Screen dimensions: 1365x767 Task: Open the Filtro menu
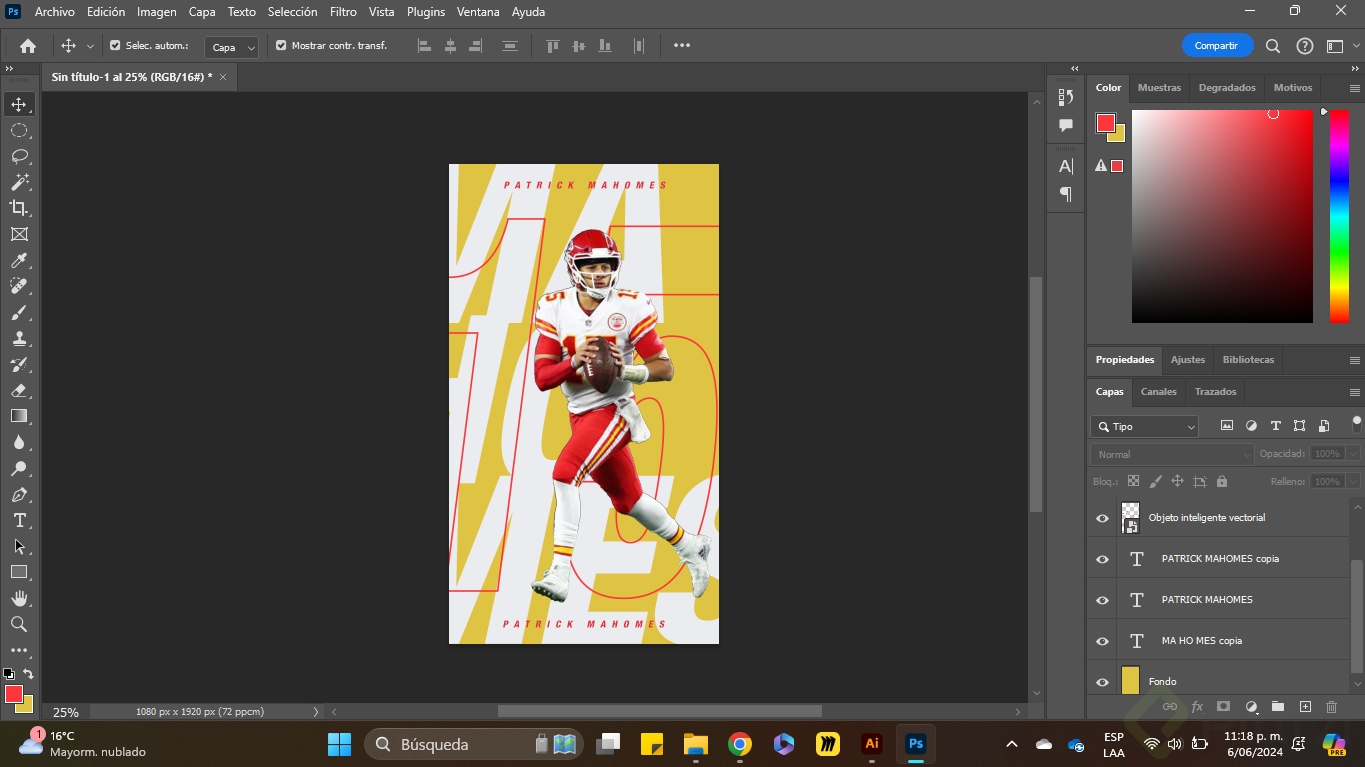343,12
